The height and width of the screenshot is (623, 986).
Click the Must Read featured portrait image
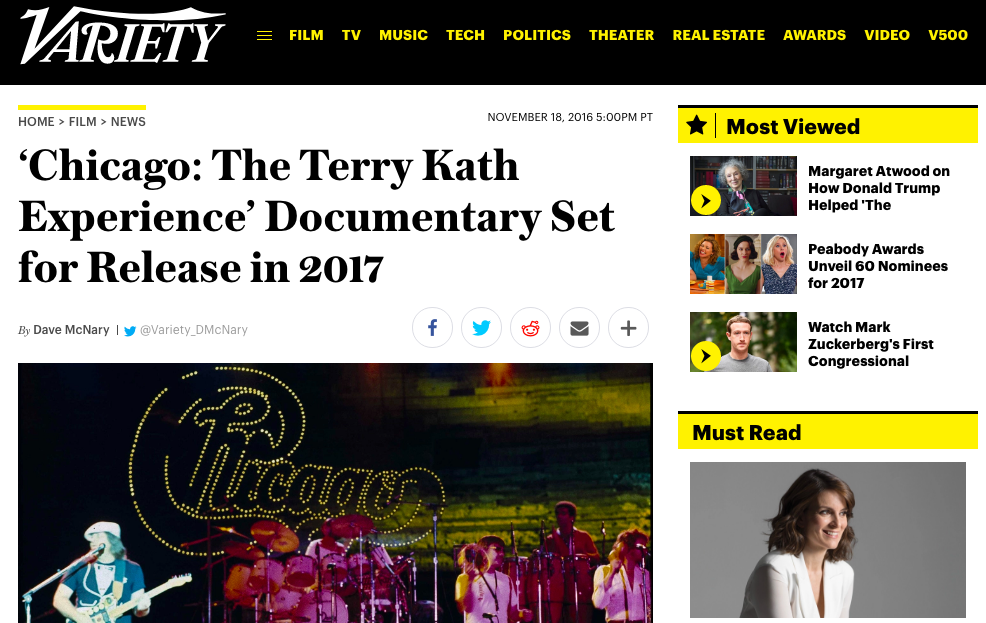coord(828,540)
